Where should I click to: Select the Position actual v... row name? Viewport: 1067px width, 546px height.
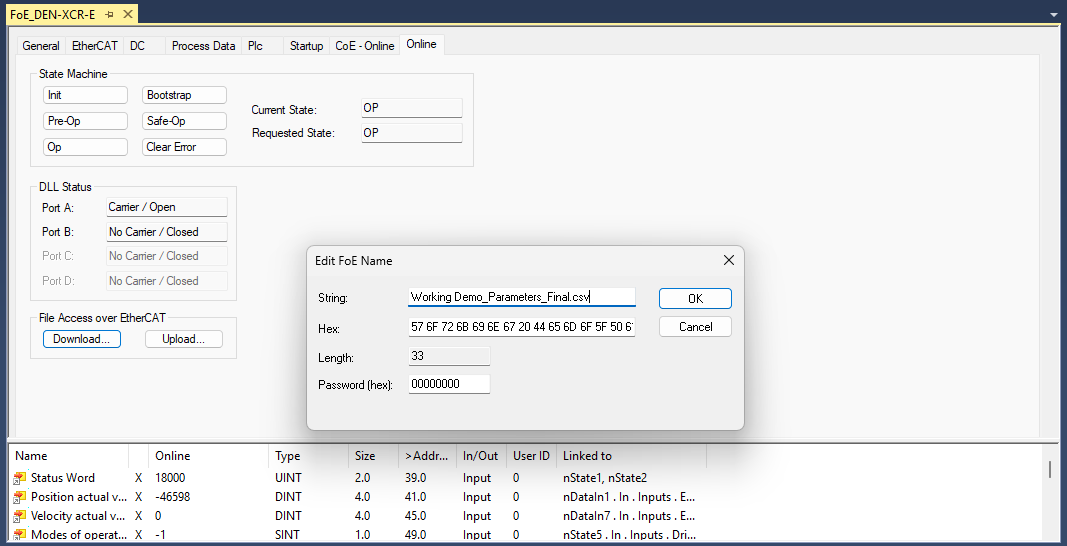78,497
